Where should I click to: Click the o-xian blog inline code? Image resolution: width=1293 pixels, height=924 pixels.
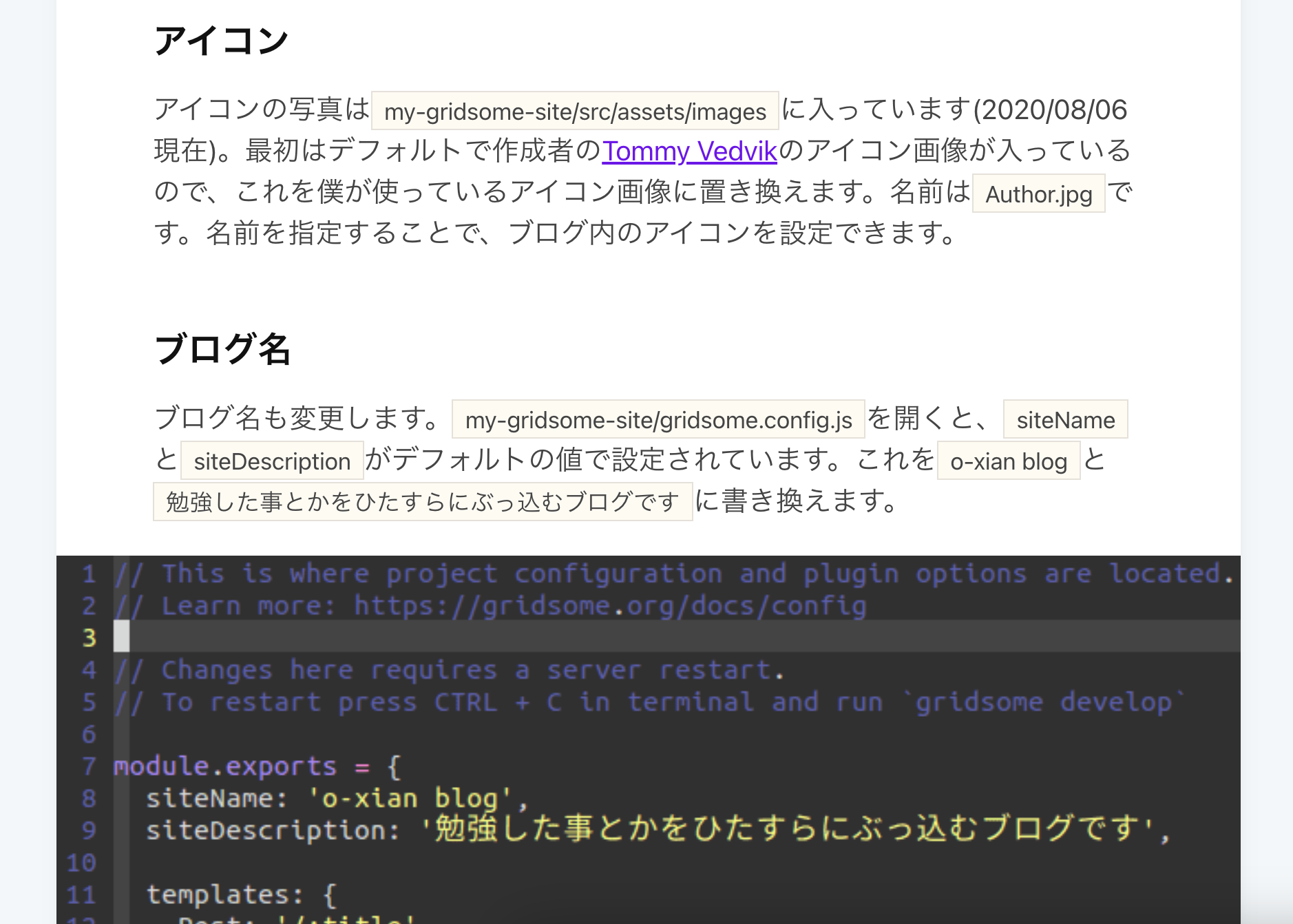(x=1009, y=461)
